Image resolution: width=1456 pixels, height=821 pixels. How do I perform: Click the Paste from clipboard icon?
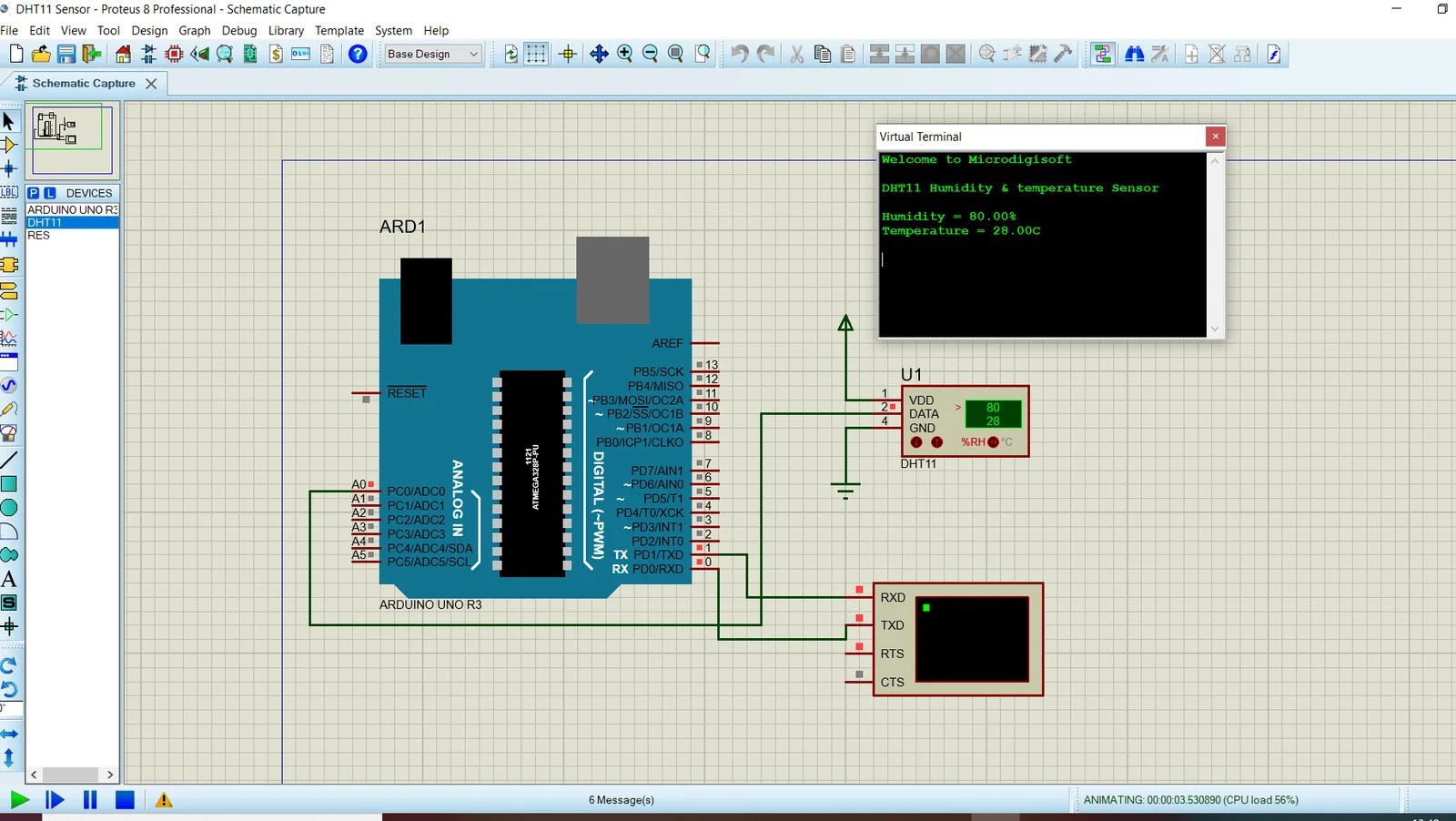(x=848, y=54)
